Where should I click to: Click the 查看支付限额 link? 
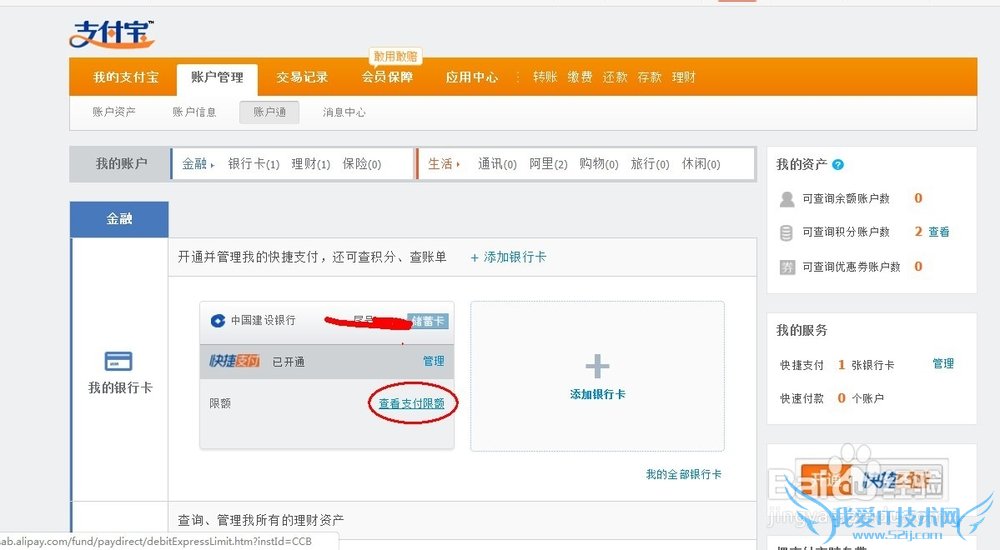click(x=411, y=403)
